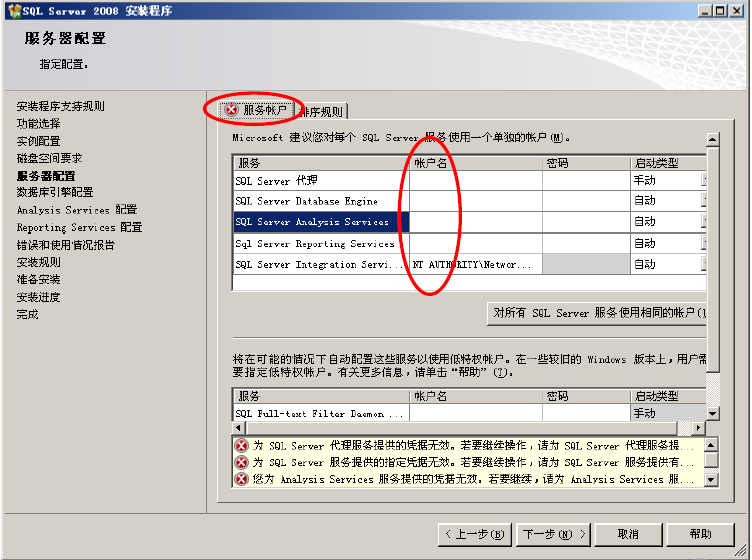Click account name cell for Full-text Filter Daemon
Screen dimensions: 752x560
[476, 413]
